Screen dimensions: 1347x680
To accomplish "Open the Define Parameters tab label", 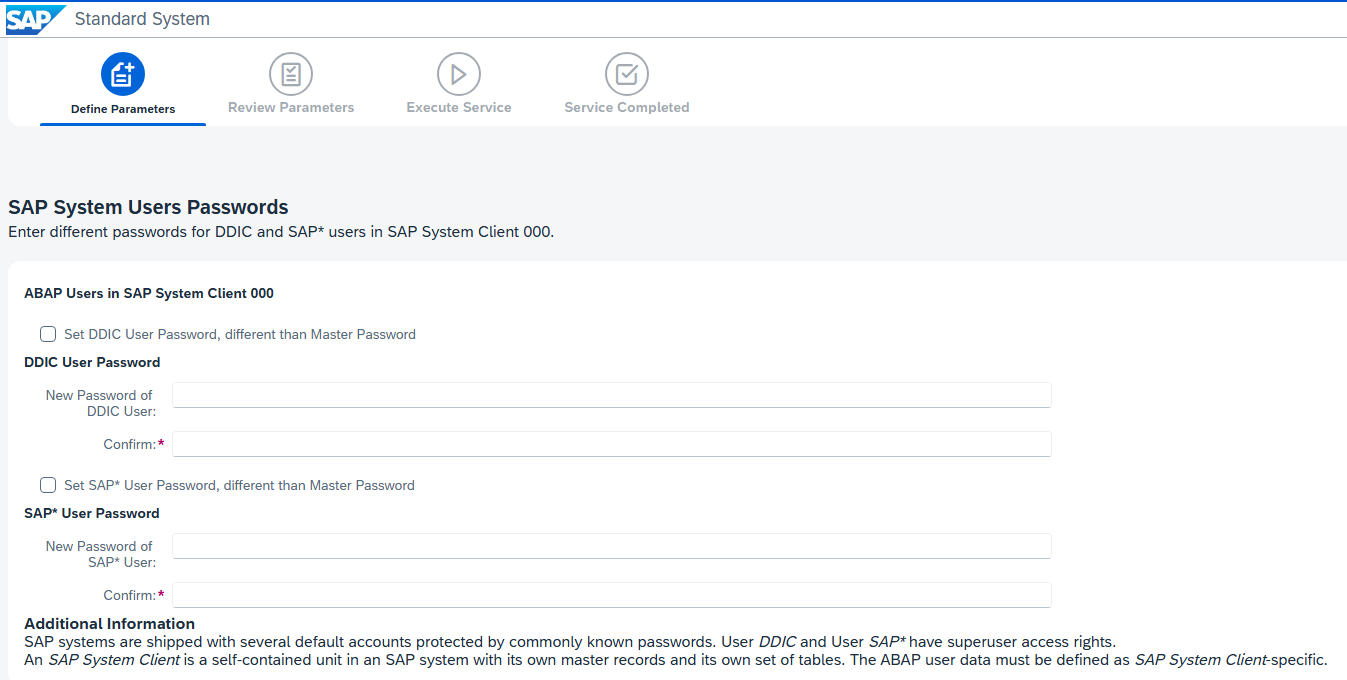I will pos(123,109).
